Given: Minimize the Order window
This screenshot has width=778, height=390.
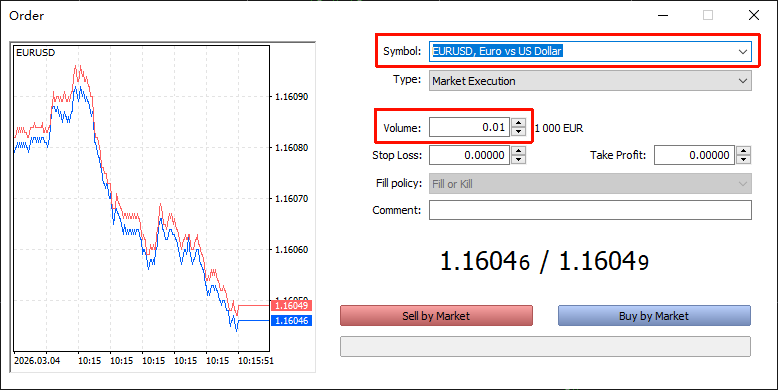Looking at the screenshot, I should pyautogui.click(x=663, y=15).
